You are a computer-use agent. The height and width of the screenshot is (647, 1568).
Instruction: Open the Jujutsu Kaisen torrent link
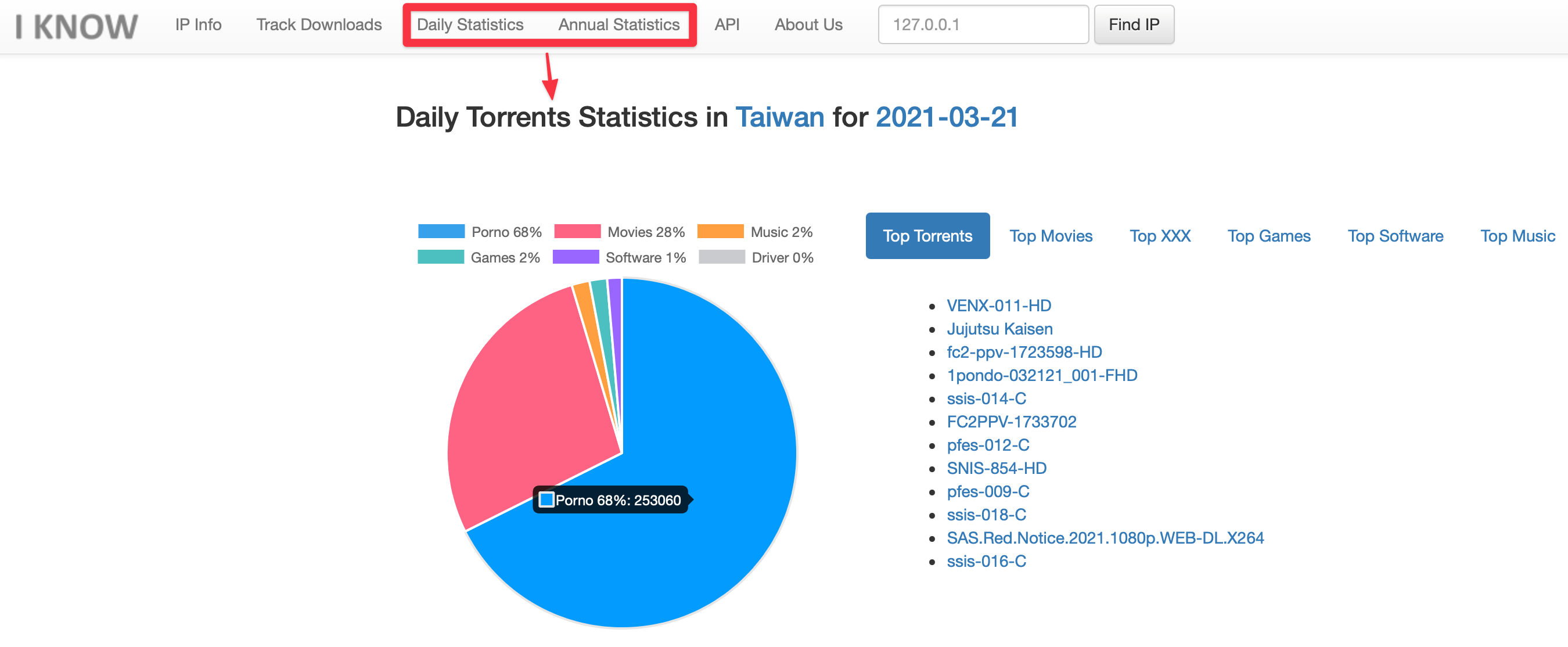(x=999, y=329)
